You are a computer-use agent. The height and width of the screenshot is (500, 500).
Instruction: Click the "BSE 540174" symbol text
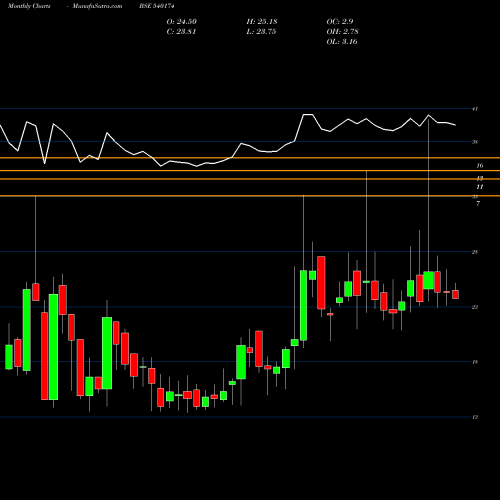tap(157, 6)
